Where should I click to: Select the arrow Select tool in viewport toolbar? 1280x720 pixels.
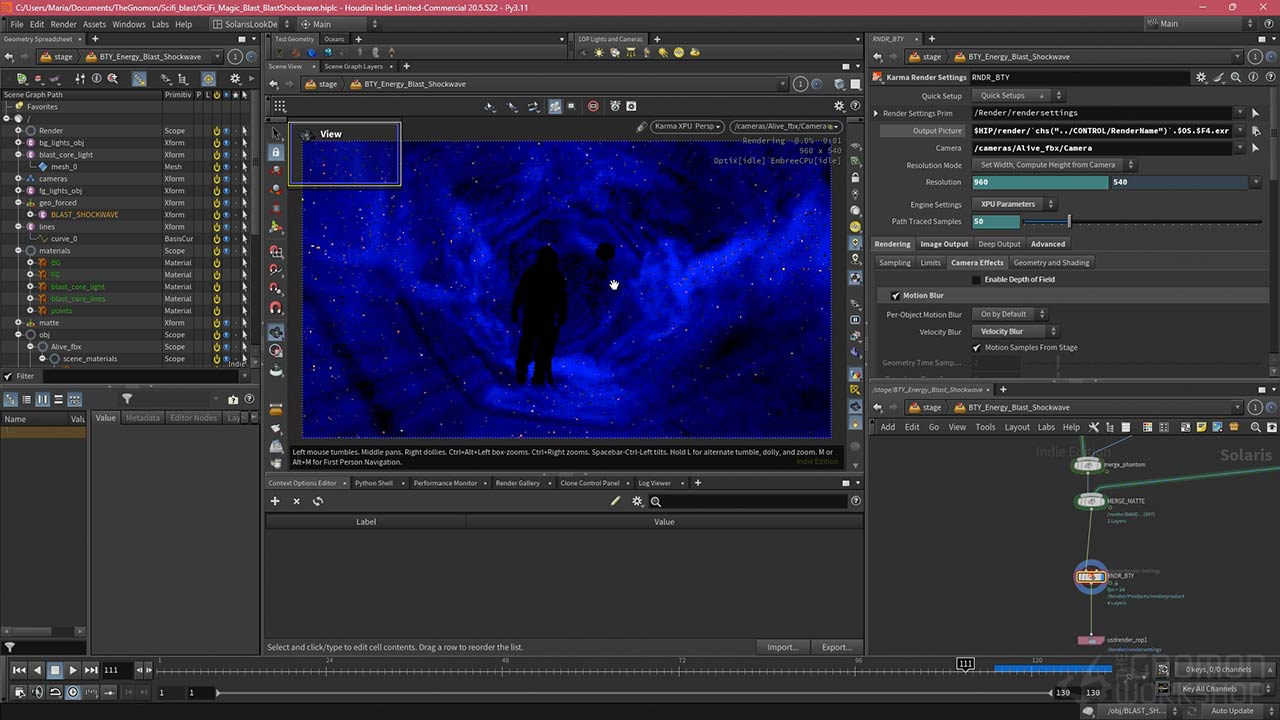276,133
